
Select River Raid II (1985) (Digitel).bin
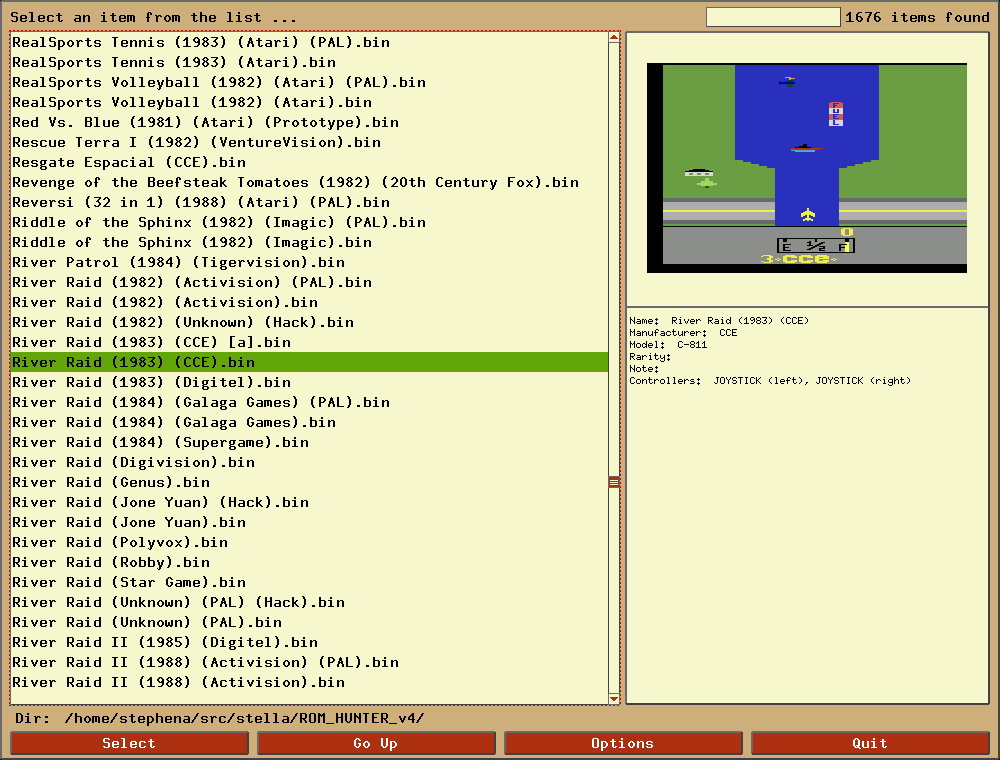(x=165, y=642)
